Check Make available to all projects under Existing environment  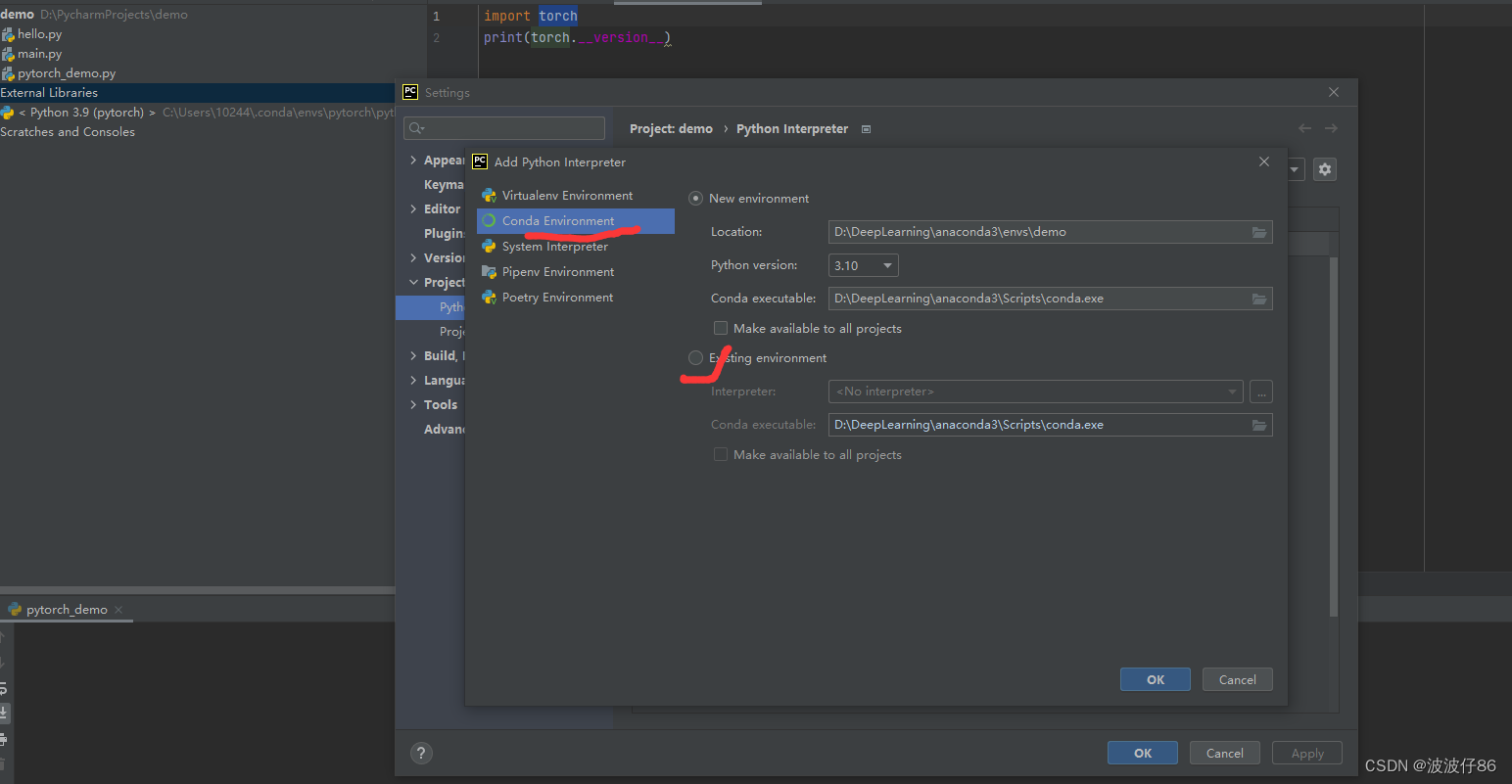(x=721, y=454)
